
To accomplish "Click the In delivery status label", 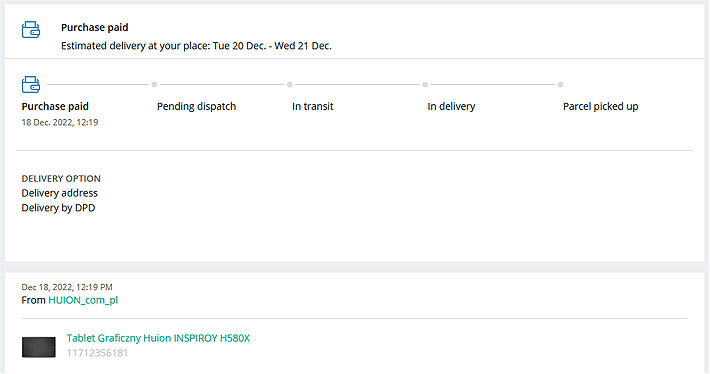I will (451, 106).
